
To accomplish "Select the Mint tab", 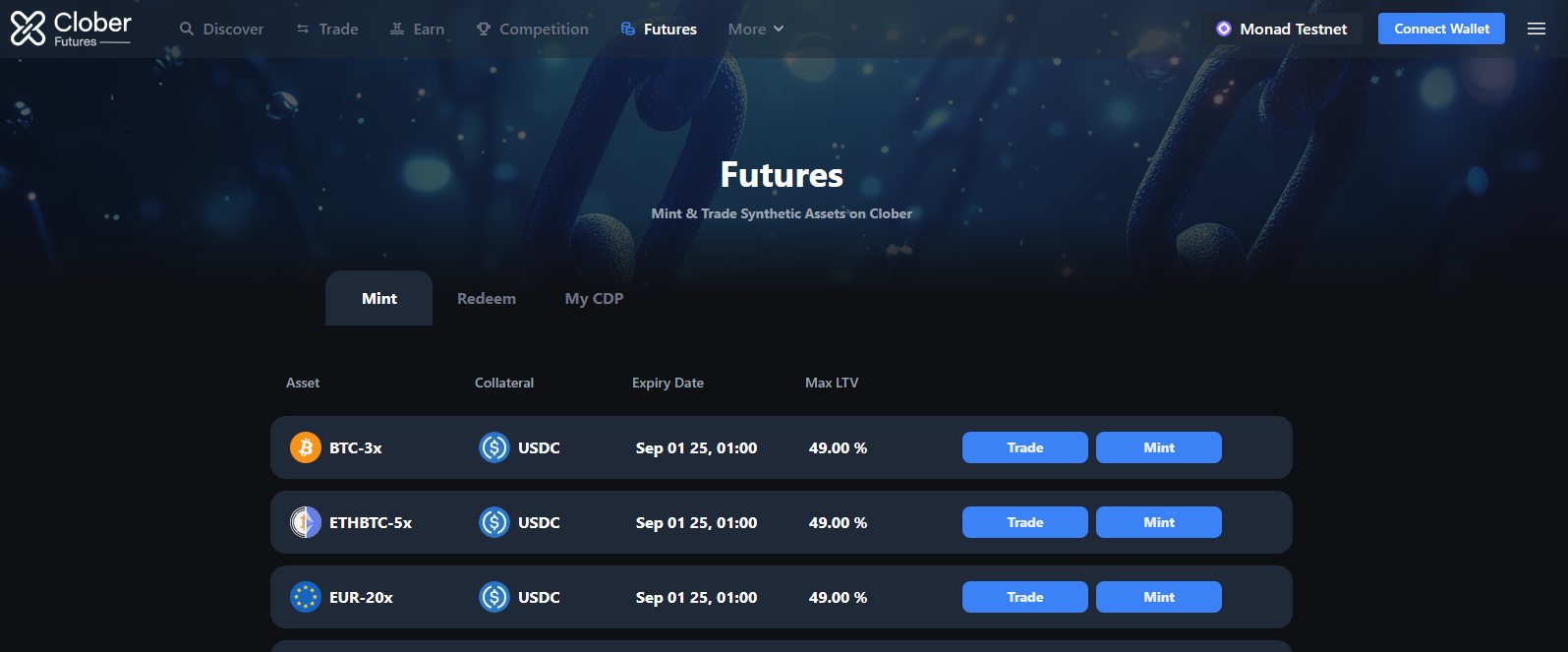I will pos(379,298).
